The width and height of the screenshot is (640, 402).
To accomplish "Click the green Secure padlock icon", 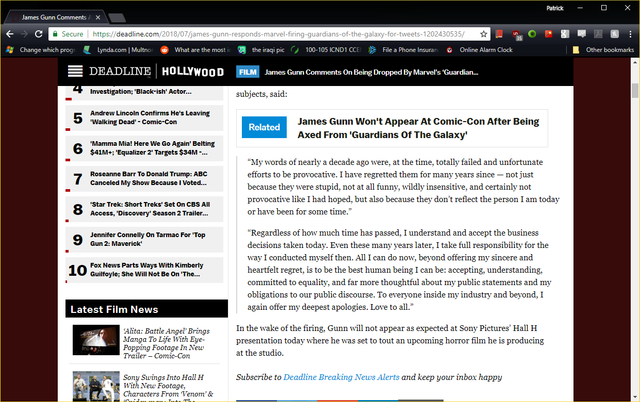I will tap(54, 34).
